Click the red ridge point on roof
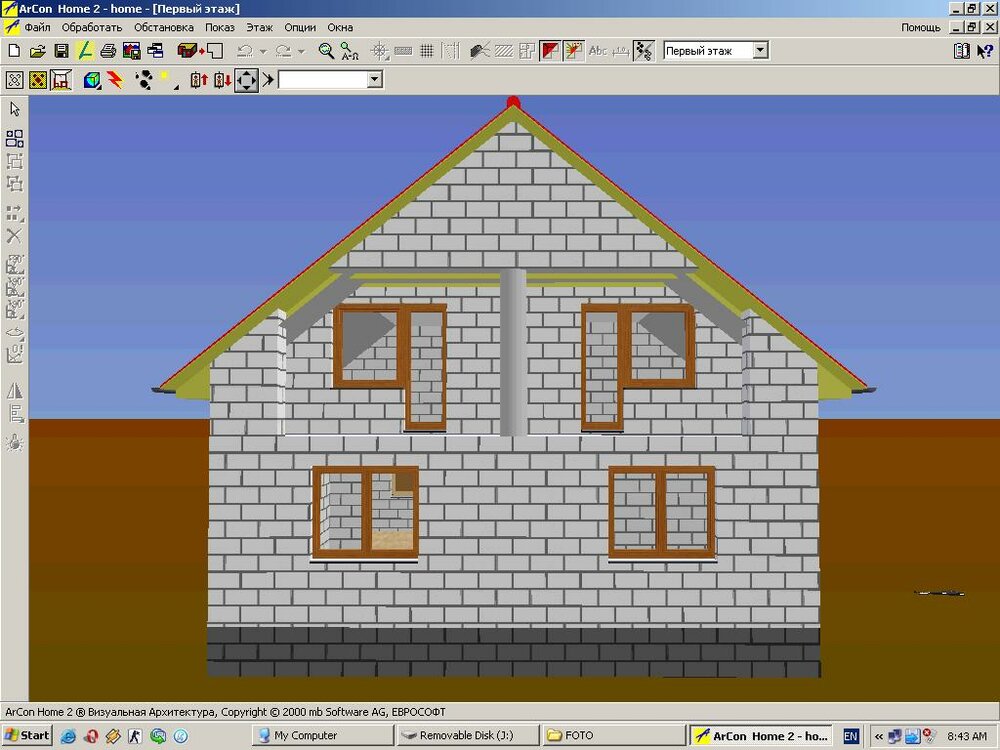 coord(513,101)
